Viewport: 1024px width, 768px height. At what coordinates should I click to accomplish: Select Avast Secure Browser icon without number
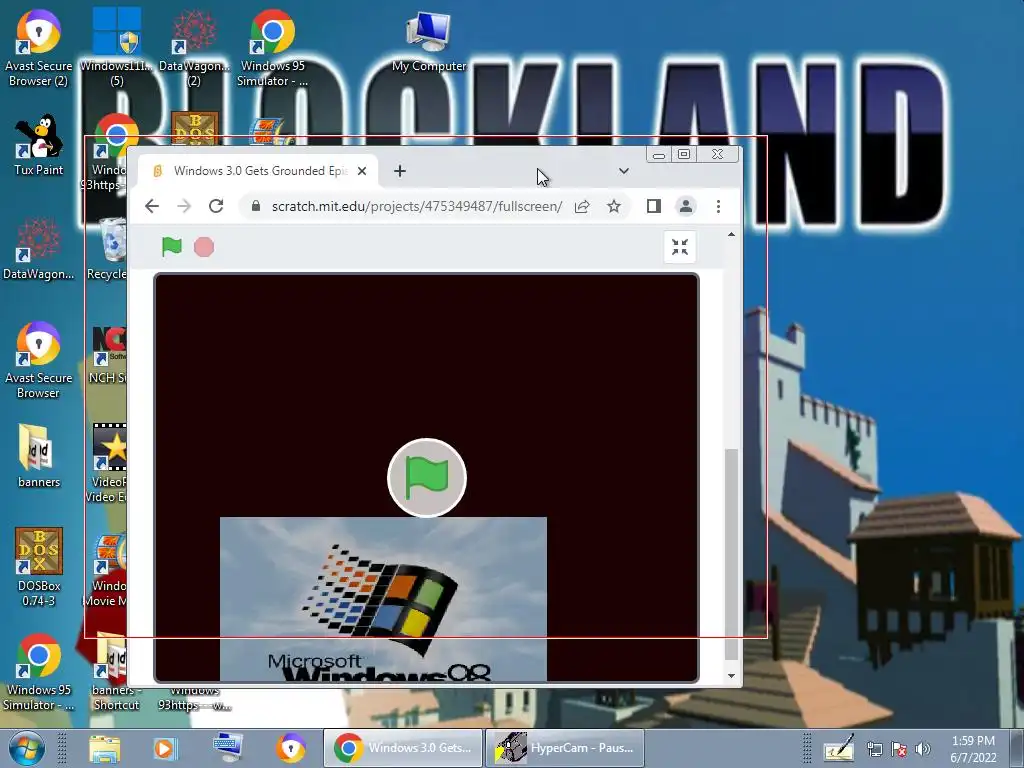coord(39,360)
